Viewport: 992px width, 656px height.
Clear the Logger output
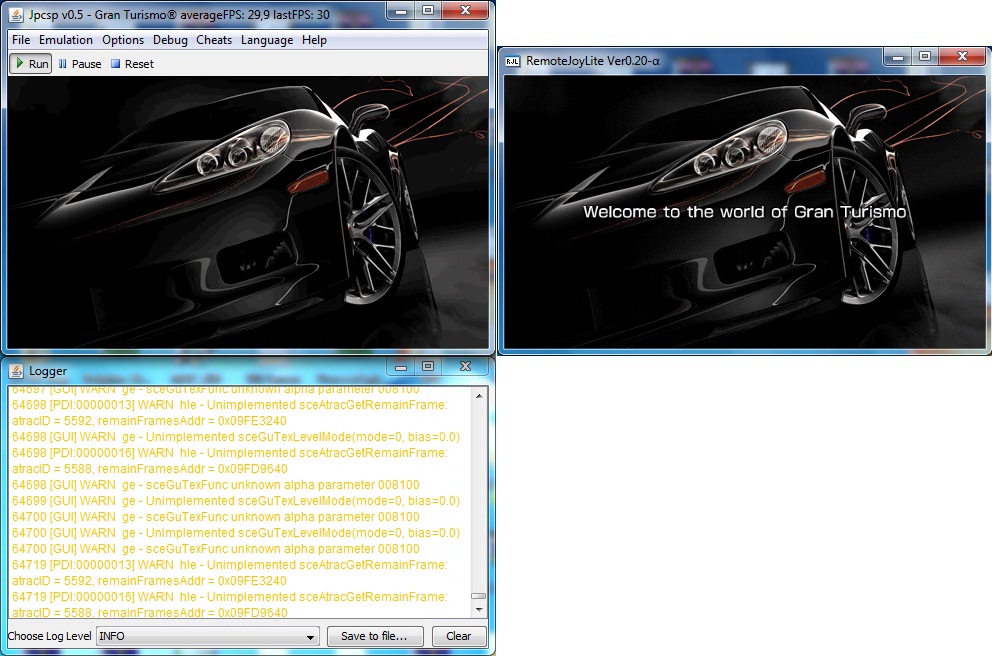458,636
